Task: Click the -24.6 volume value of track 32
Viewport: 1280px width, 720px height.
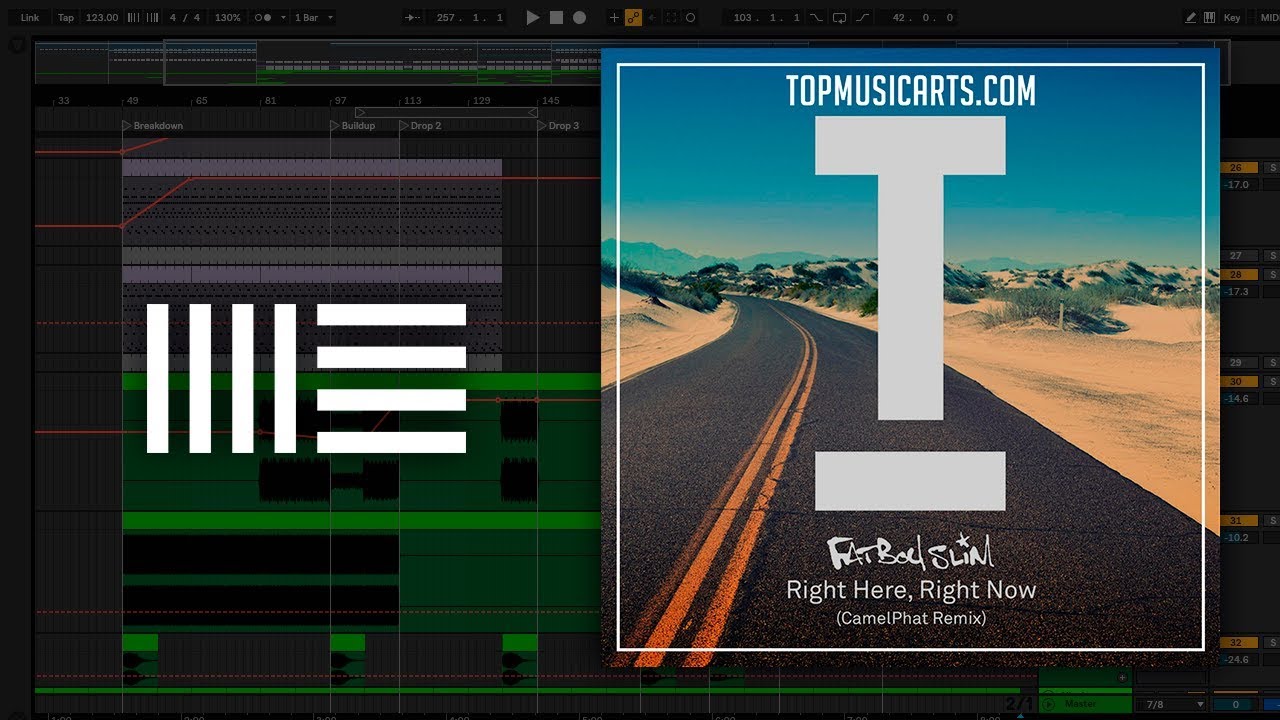Action: (x=1237, y=660)
